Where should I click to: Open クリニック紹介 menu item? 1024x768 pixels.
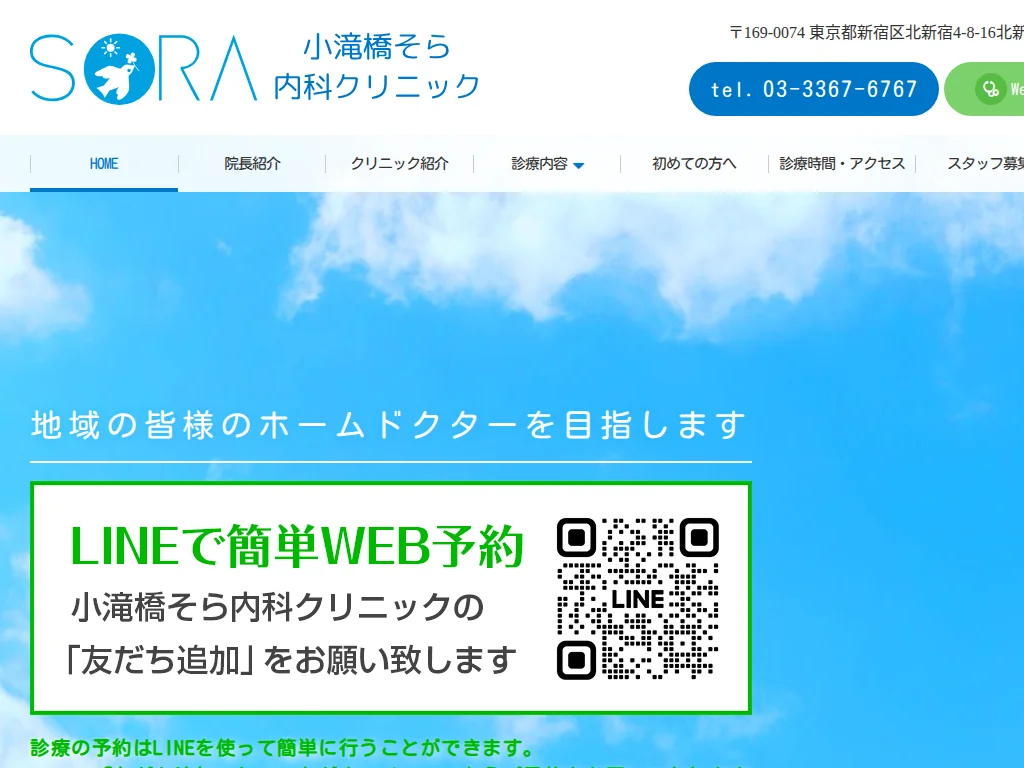click(x=399, y=163)
